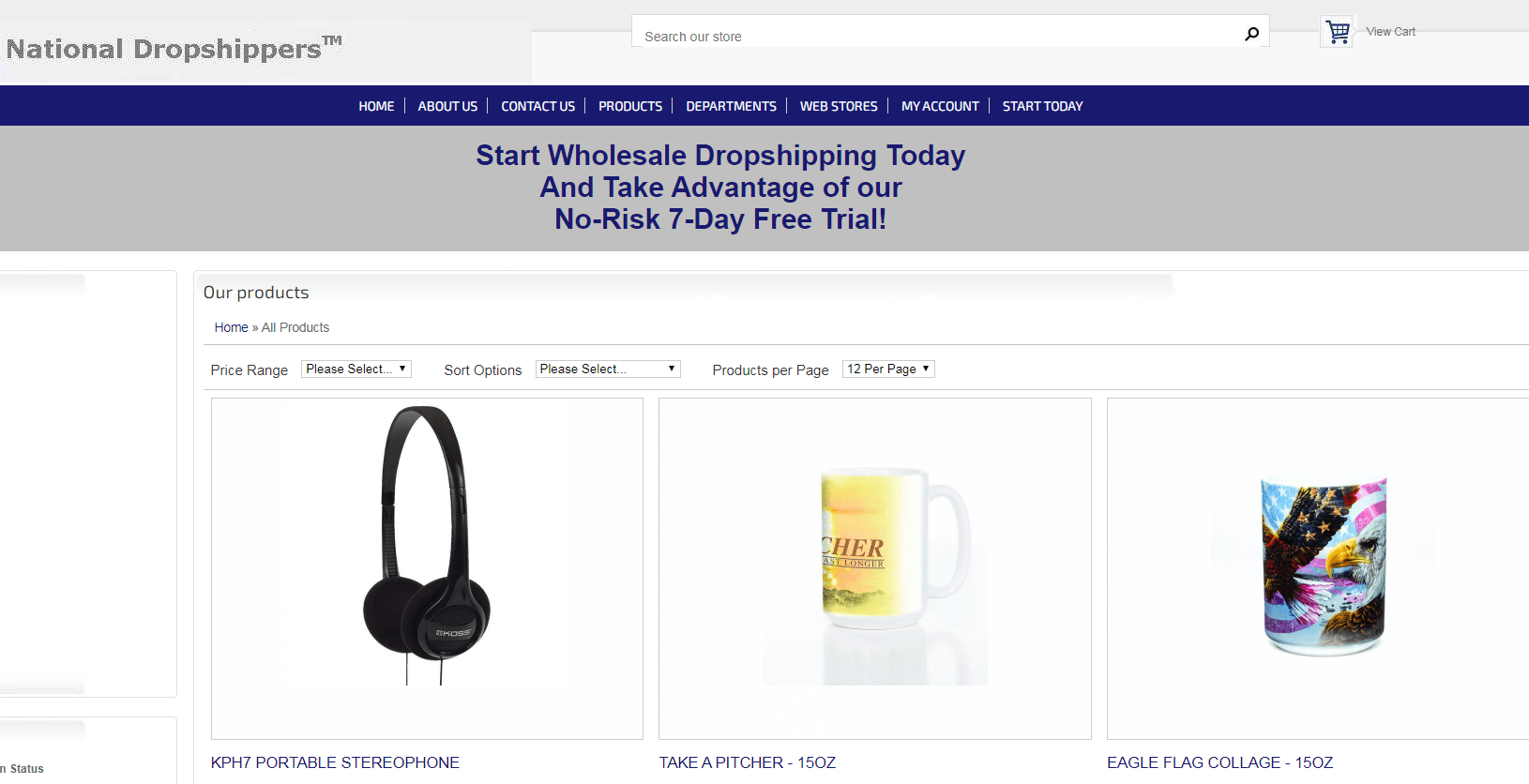Select CONTACT US in navigation bar
The height and width of the screenshot is (784, 1529).
click(x=537, y=106)
